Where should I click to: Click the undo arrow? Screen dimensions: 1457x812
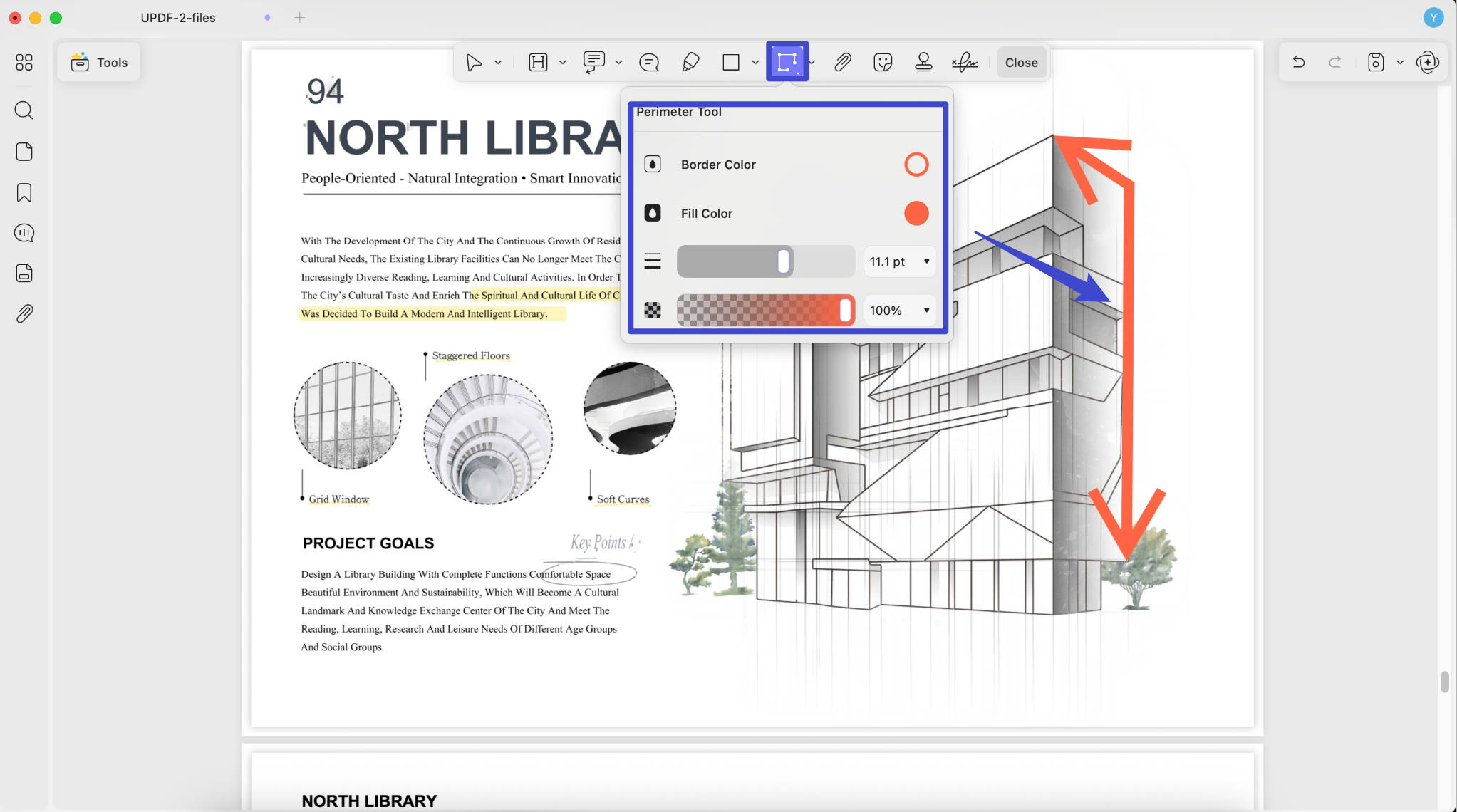1299,63
